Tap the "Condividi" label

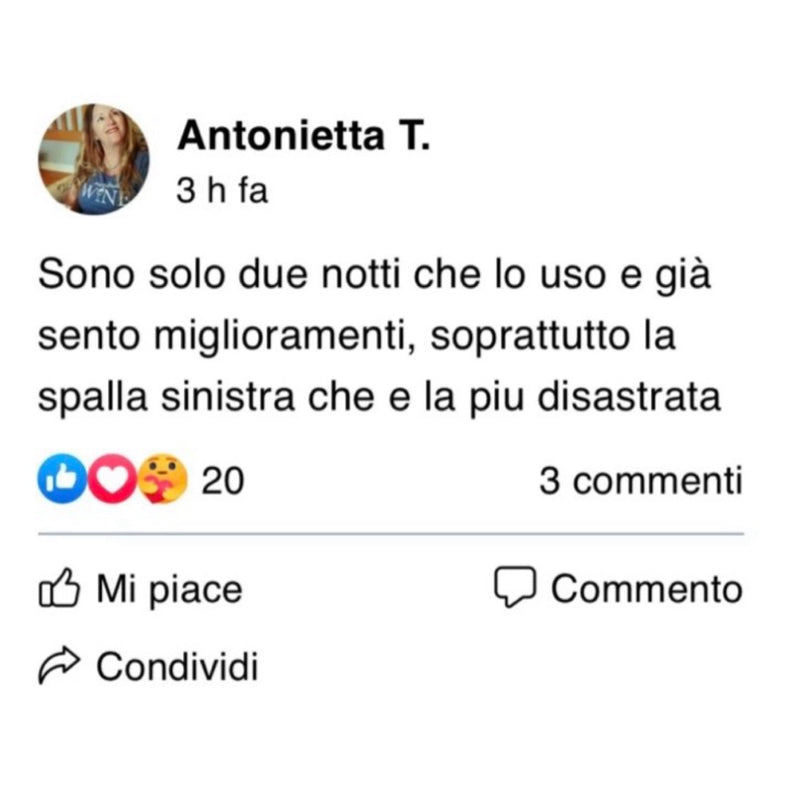[177, 665]
